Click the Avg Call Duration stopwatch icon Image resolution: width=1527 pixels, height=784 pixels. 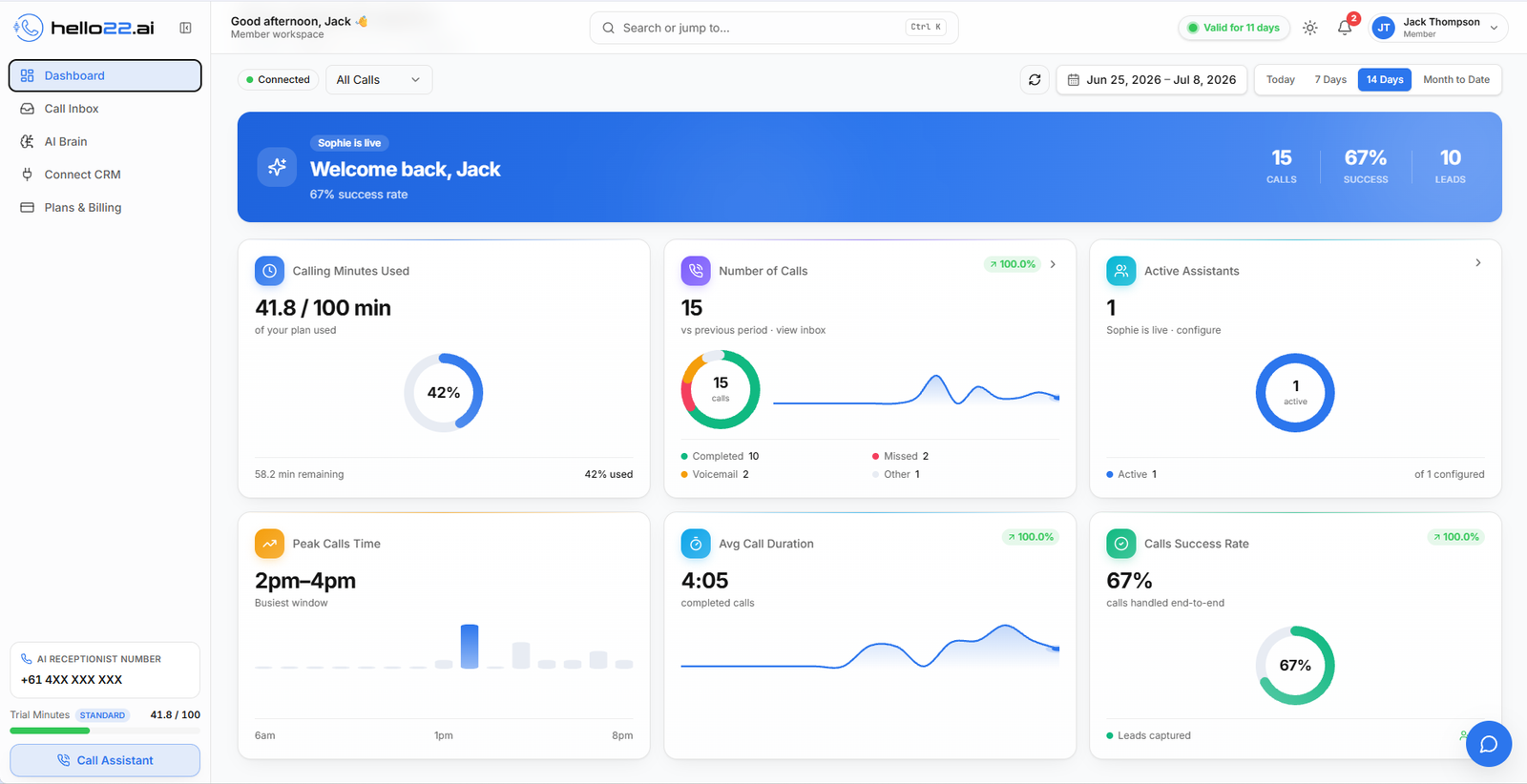pyautogui.click(x=696, y=544)
